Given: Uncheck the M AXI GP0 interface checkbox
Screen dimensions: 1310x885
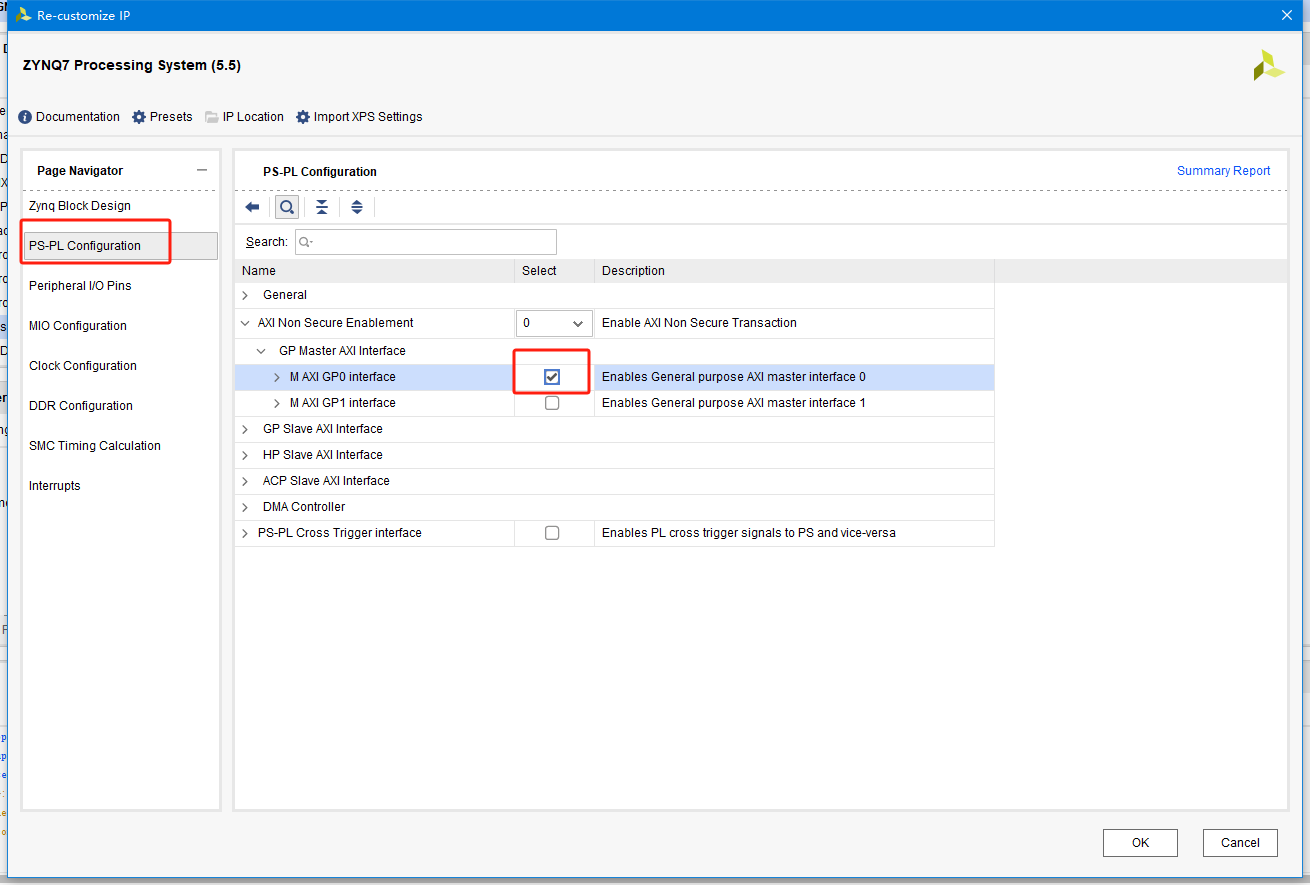Looking at the screenshot, I should click(552, 377).
